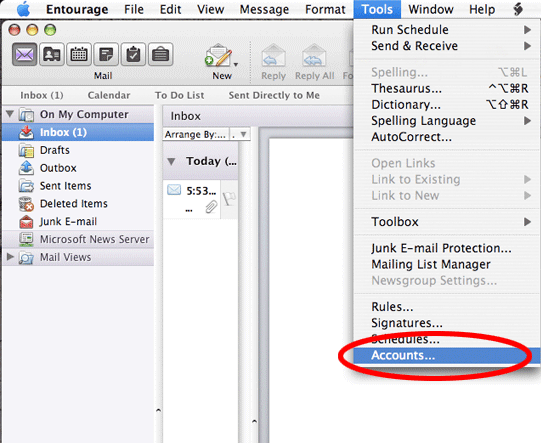Collapse the On My Computer folder tree

(10, 114)
